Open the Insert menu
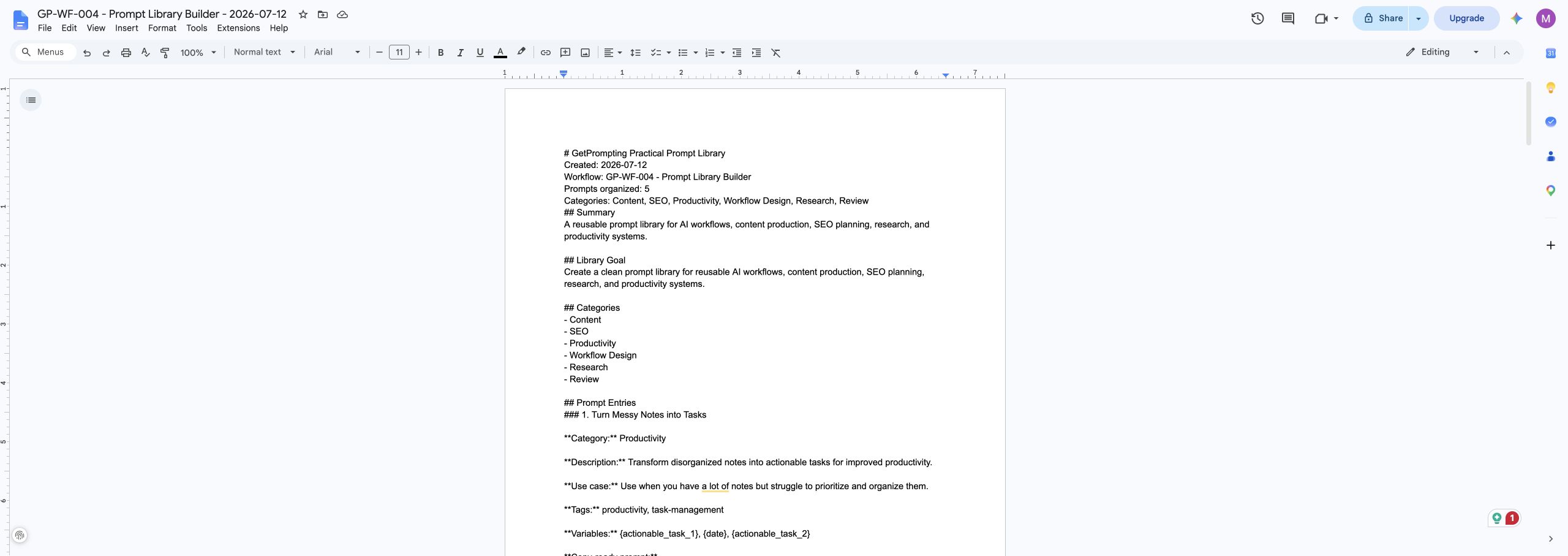 point(127,28)
